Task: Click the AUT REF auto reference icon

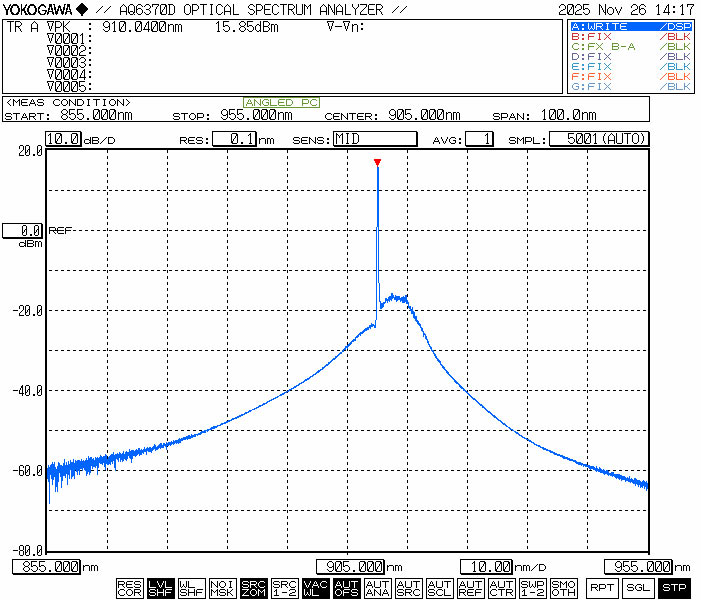Action: tap(470, 588)
